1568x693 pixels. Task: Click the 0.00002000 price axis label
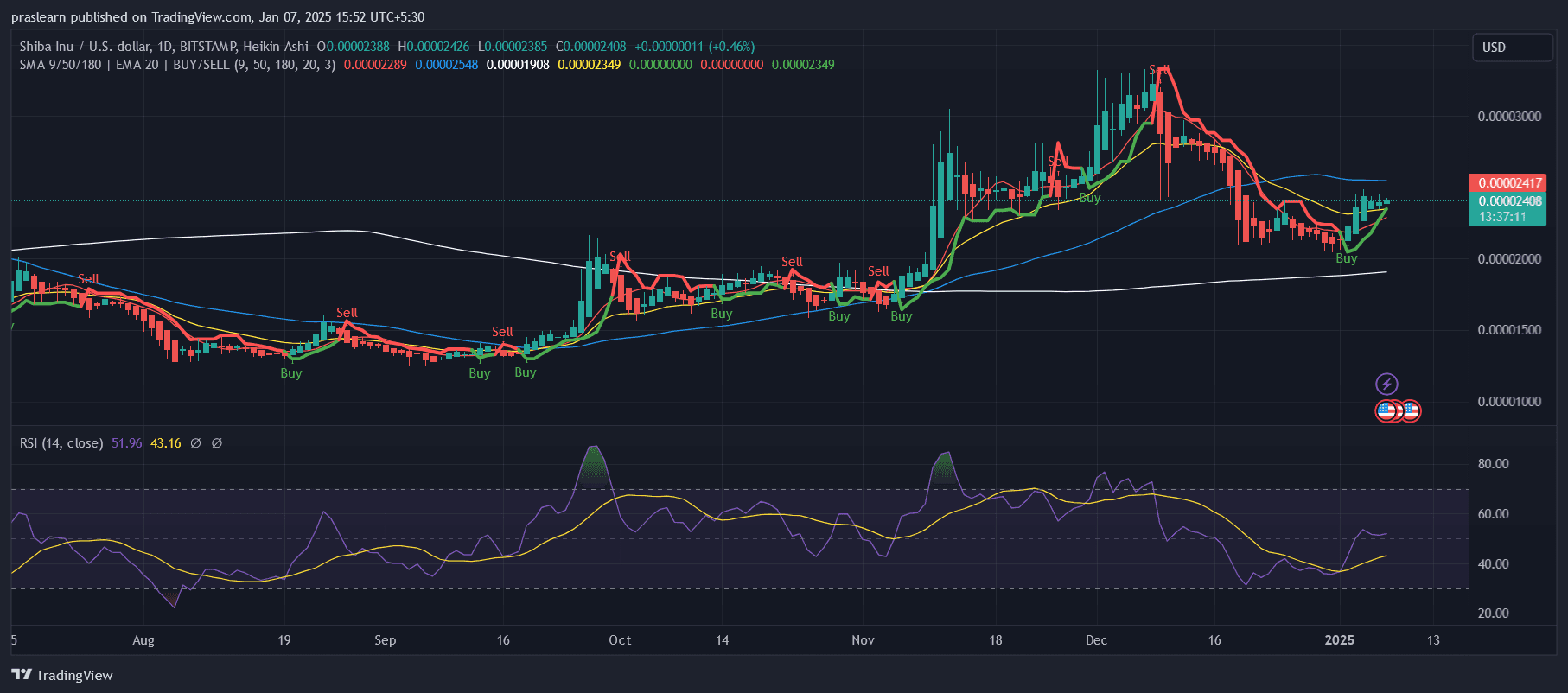pyautogui.click(x=1509, y=259)
